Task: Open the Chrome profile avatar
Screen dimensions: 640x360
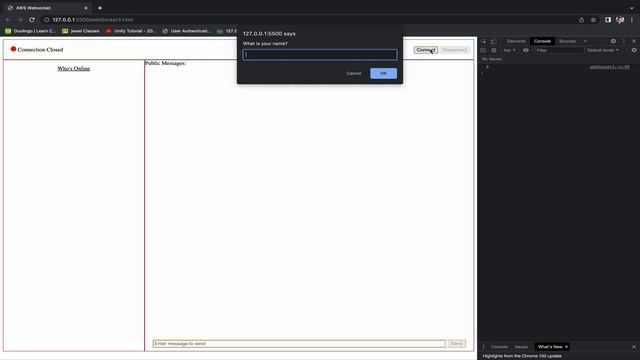Action: pyautogui.click(x=620, y=20)
